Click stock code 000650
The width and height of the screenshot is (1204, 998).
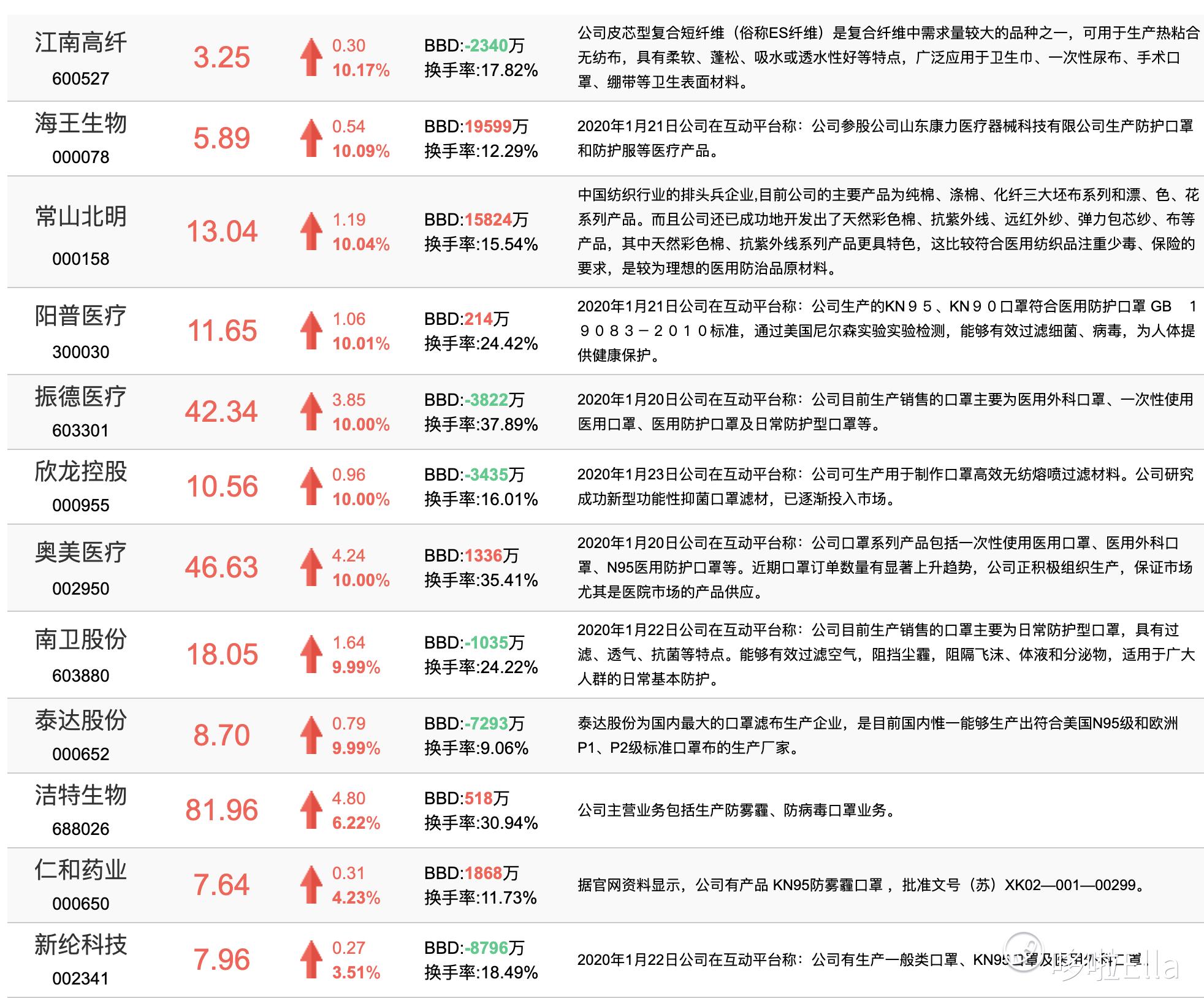tap(81, 904)
